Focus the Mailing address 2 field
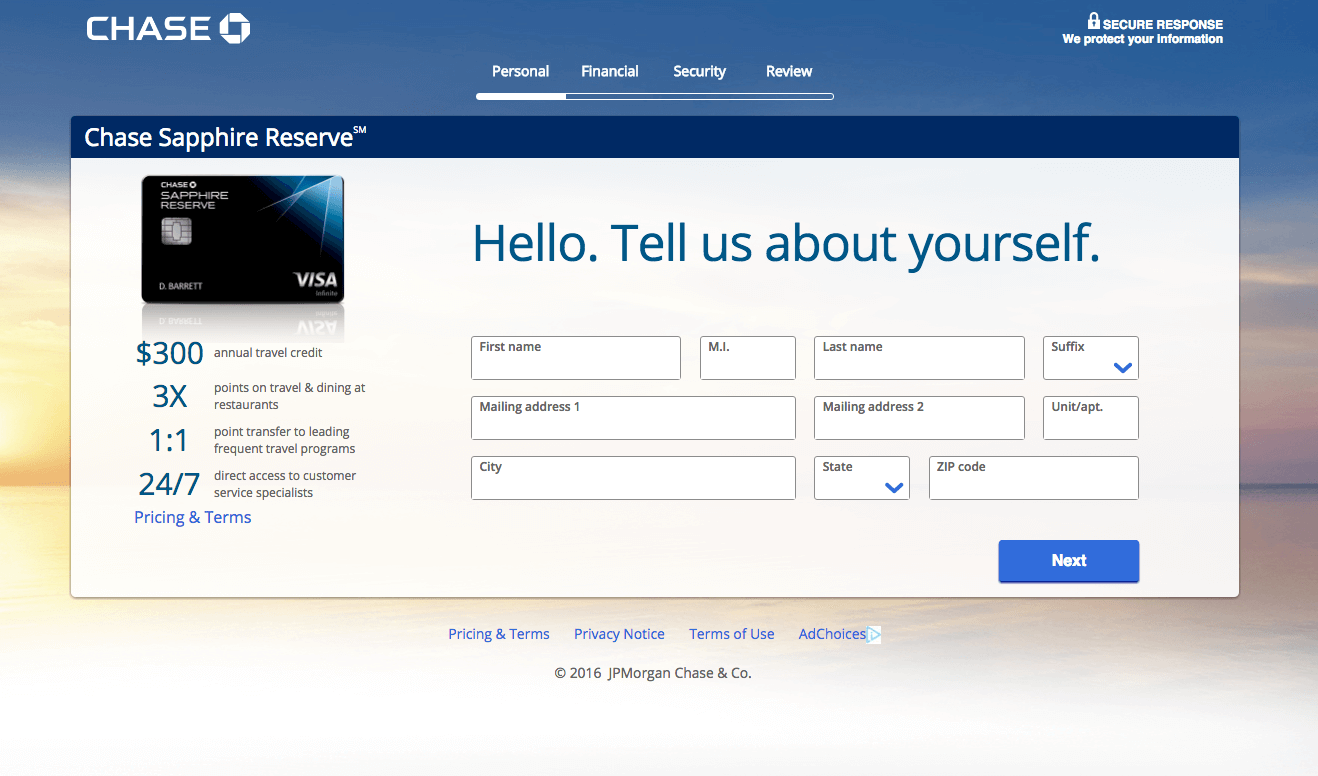The height and width of the screenshot is (776, 1318). pos(920,418)
